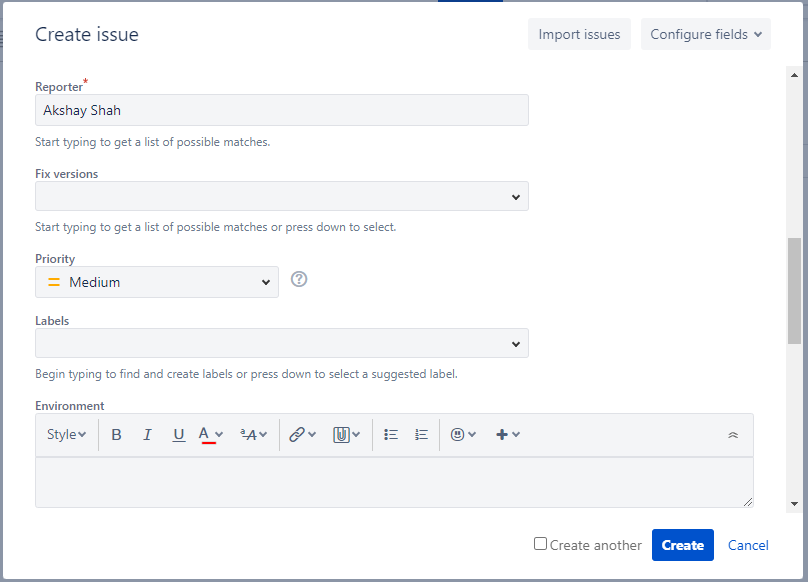The width and height of the screenshot is (808, 582).
Task: Insert a numbered list in Environment field
Action: (421, 434)
